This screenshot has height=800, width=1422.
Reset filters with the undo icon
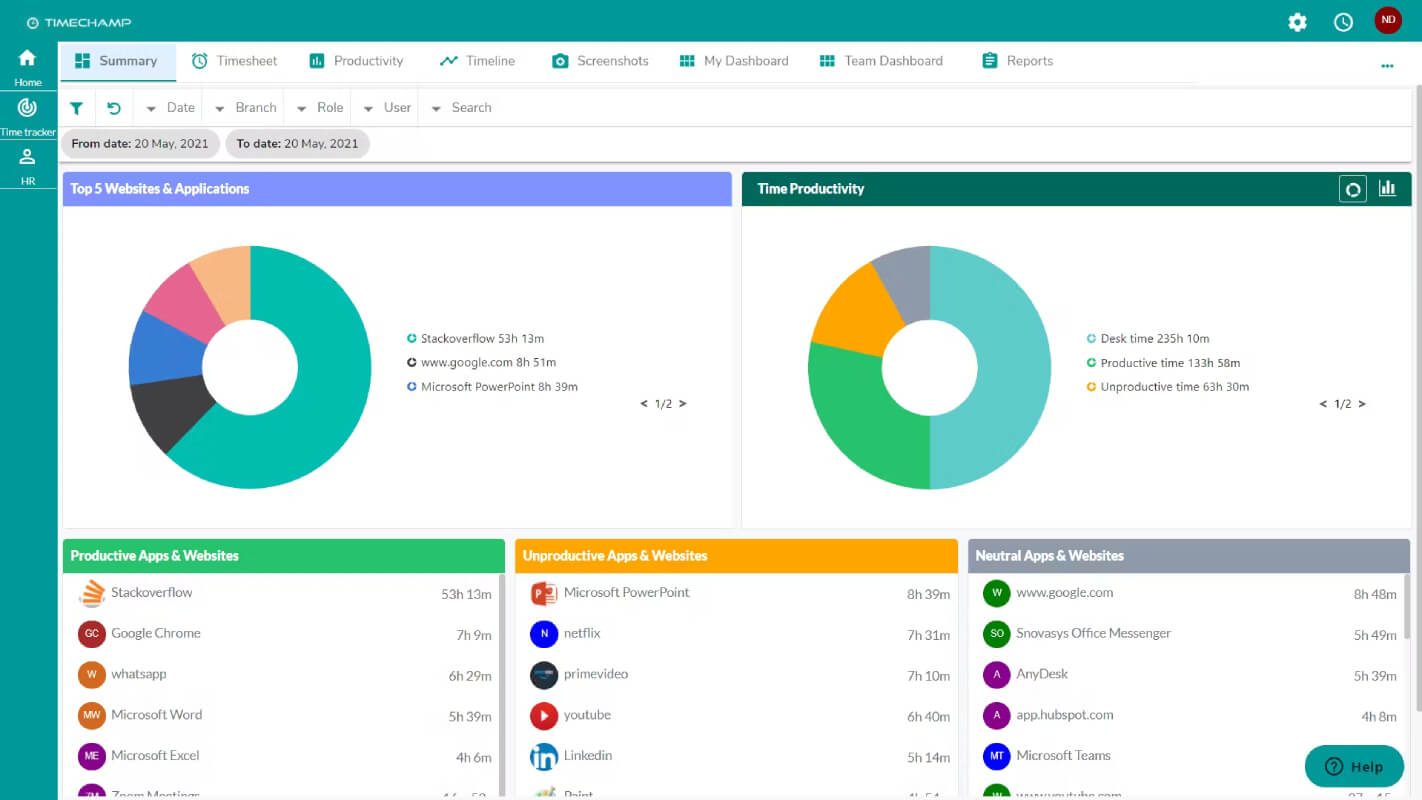[114, 108]
